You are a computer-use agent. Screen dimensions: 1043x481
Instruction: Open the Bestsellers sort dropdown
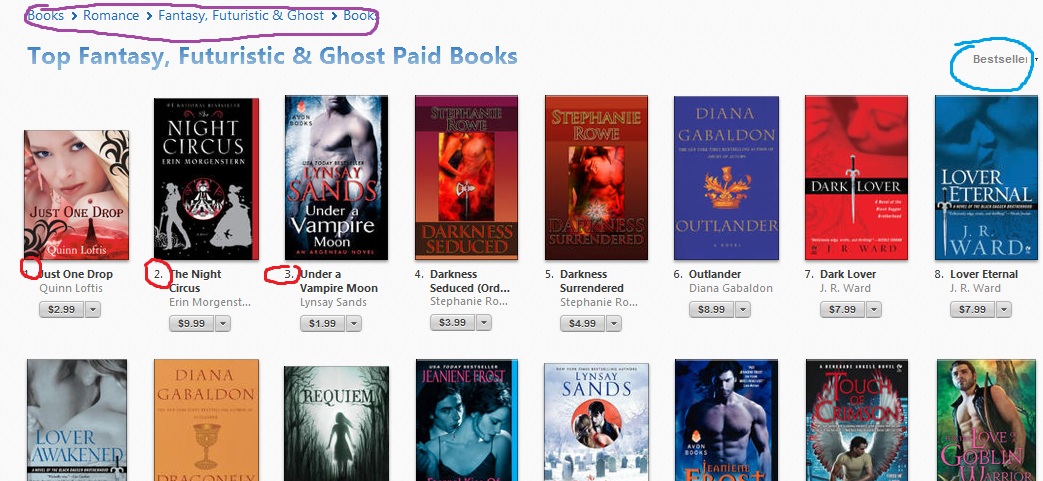[x=1003, y=59]
